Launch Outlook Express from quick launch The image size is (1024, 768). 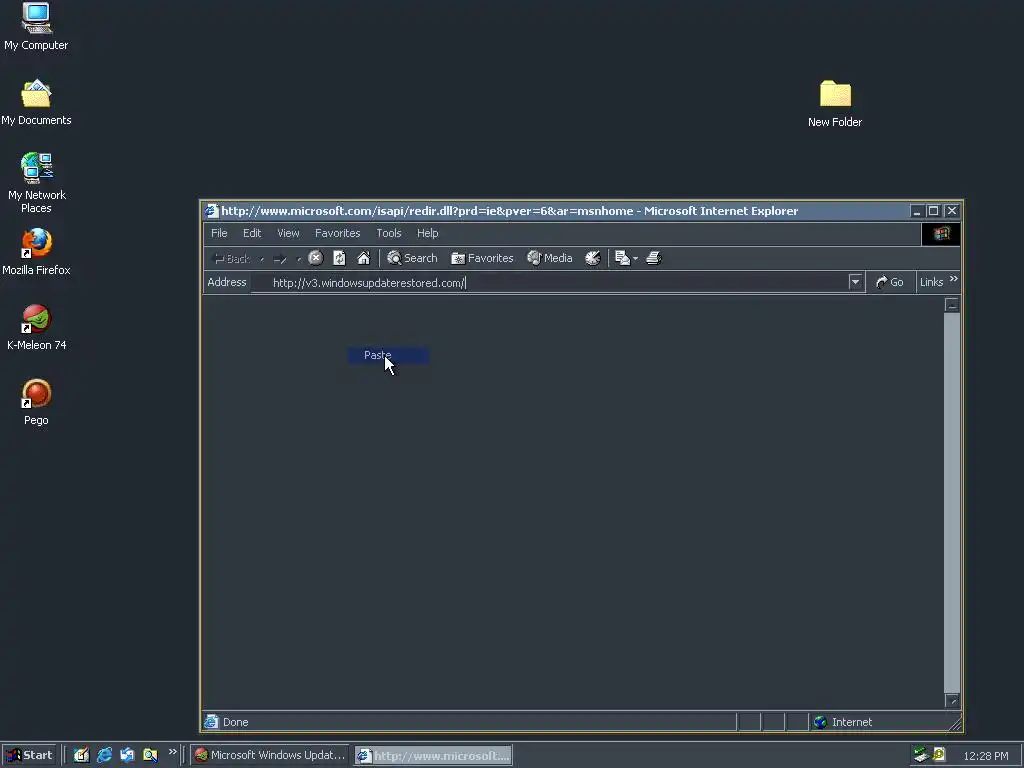click(x=127, y=755)
